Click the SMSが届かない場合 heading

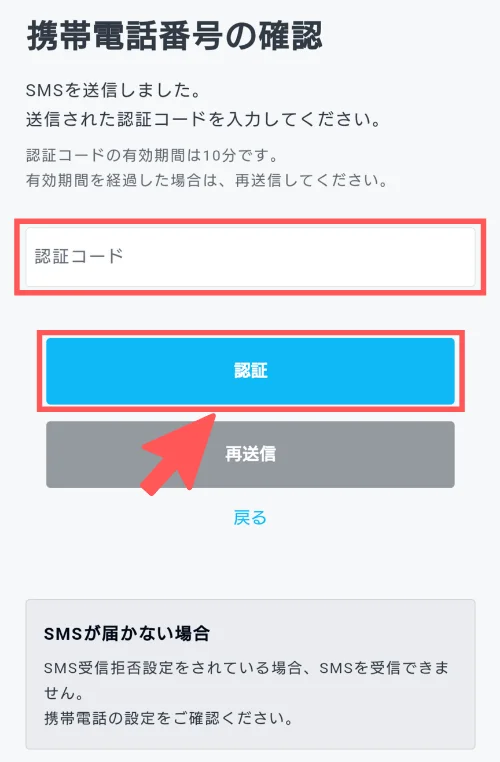pyautogui.click(x=127, y=633)
